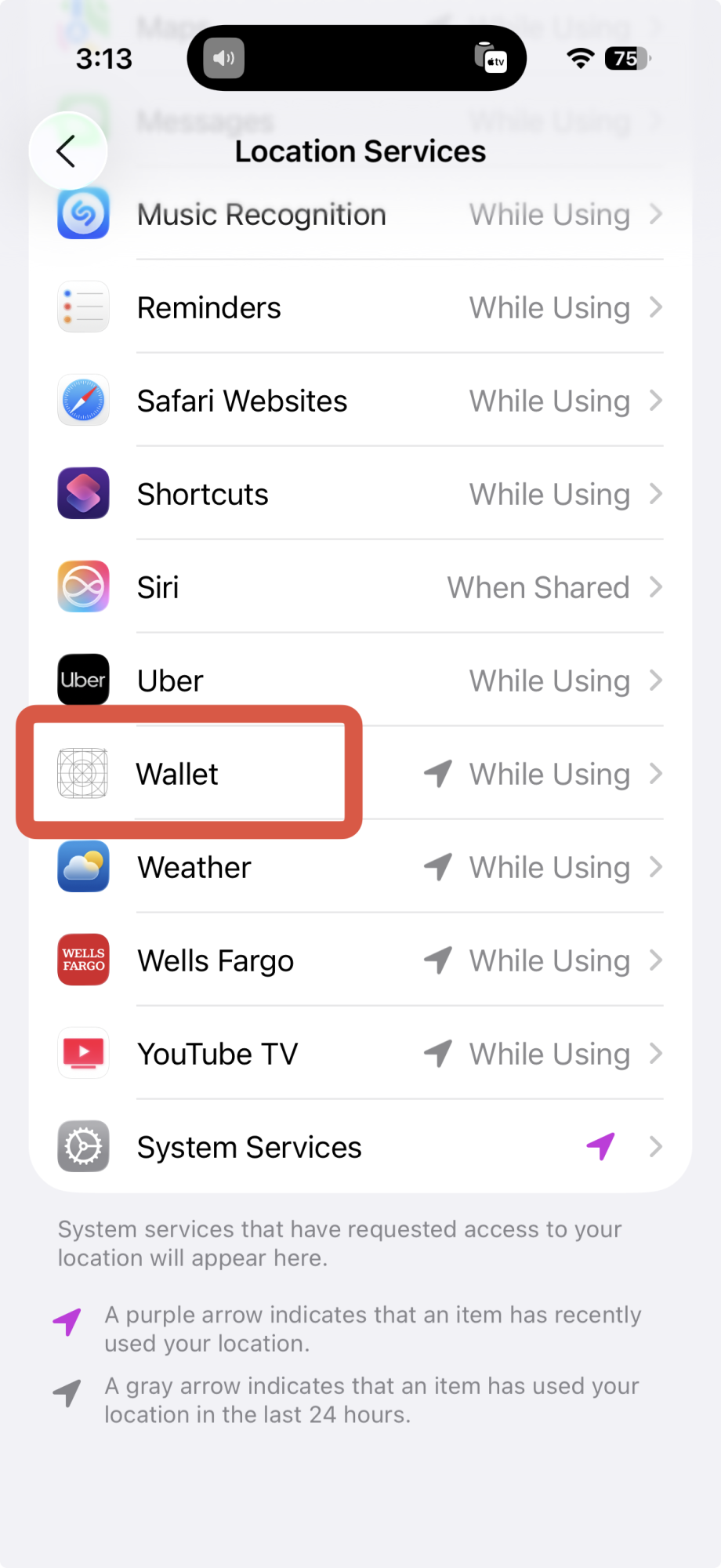Tap the Wells Fargo app icon

[83, 960]
